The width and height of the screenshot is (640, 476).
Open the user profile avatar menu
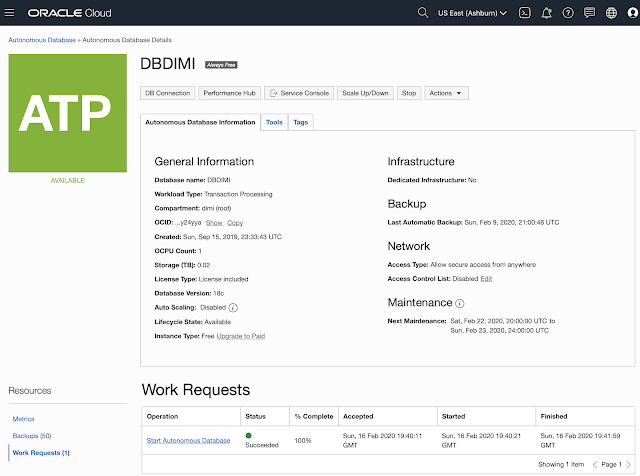coord(633,13)
